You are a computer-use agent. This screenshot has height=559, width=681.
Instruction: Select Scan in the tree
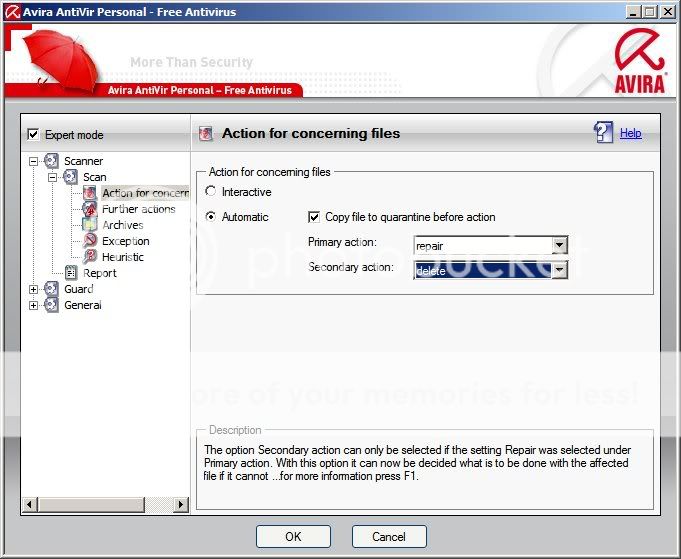[x=95, y=177]
